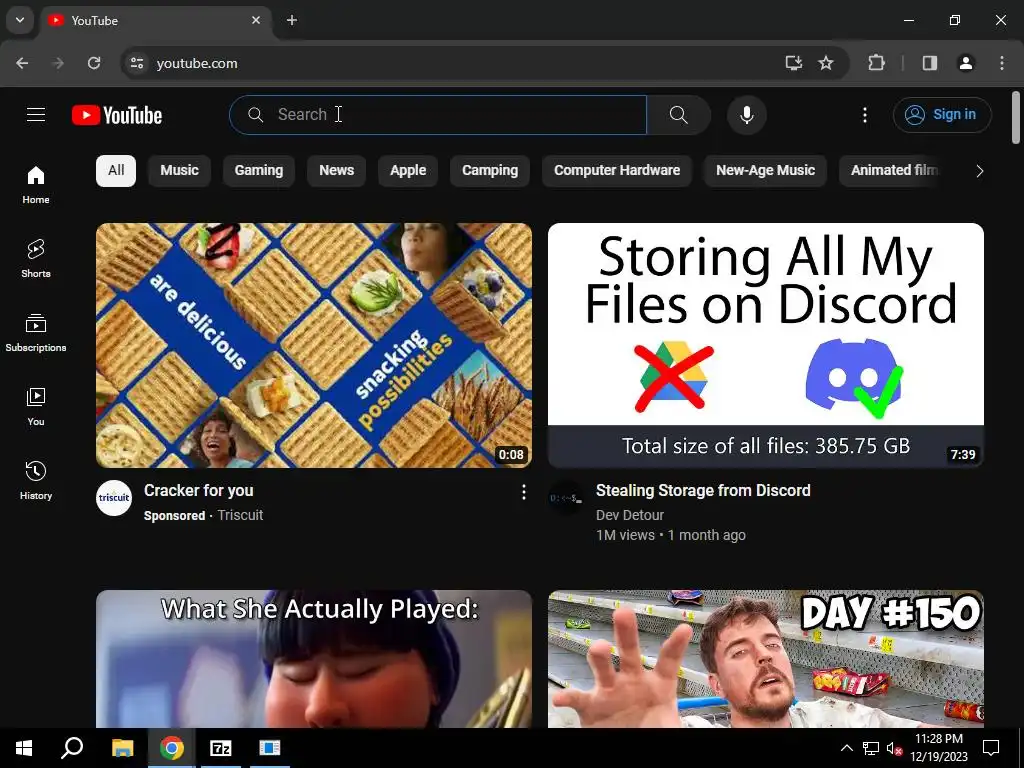
Task: Click the Dev Detour channel avatar
Action: pyautogui.click(x=566, y=498)
